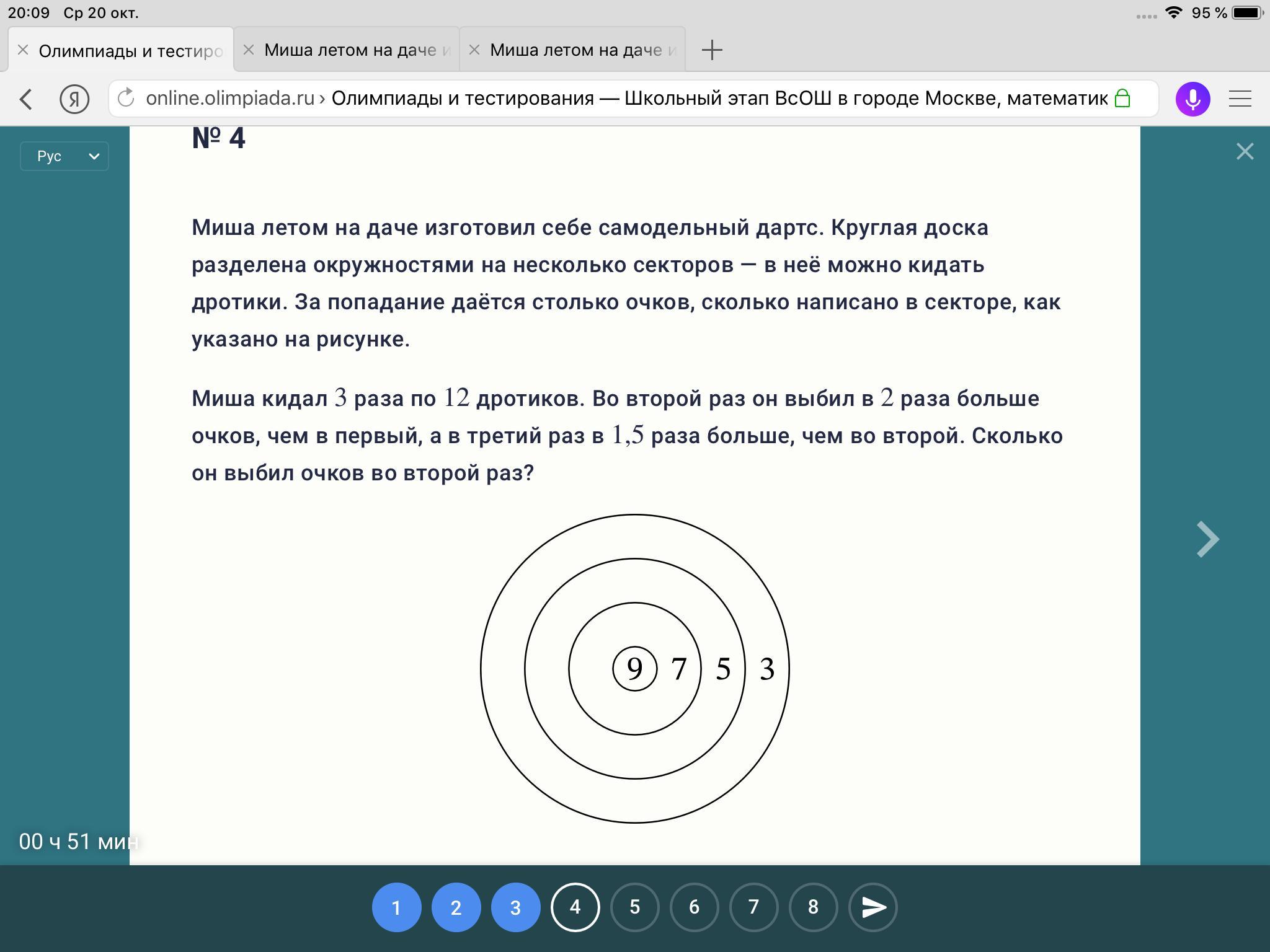
Task: Tap the browser back arrow
Action: click(x=26, y=99)
